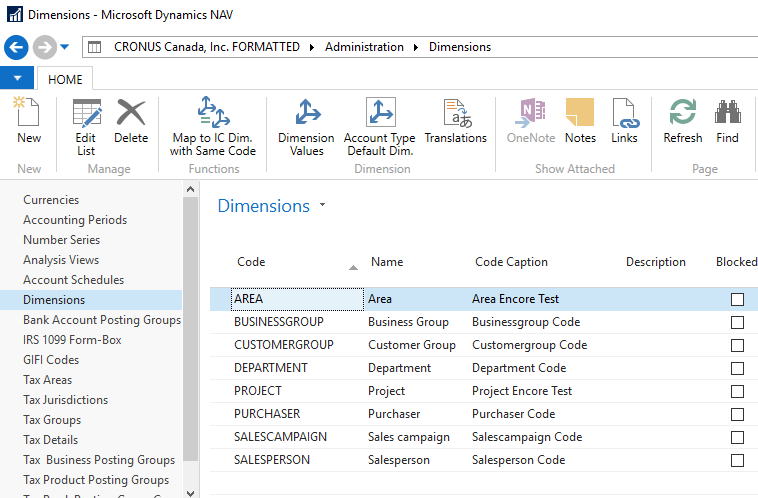
Task: Open Tax Details in navigation pane
Action: click(50, 440)
